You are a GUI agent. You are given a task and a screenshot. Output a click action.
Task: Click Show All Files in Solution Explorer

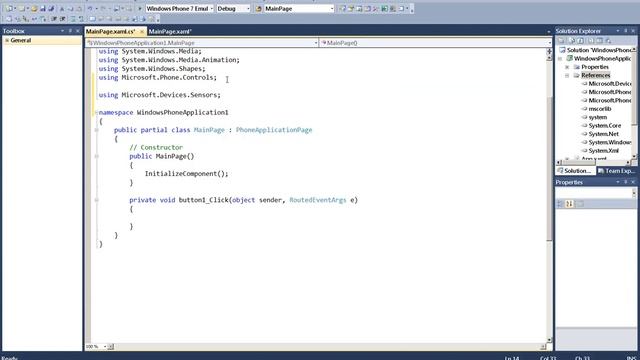click(x=571, y=41)
